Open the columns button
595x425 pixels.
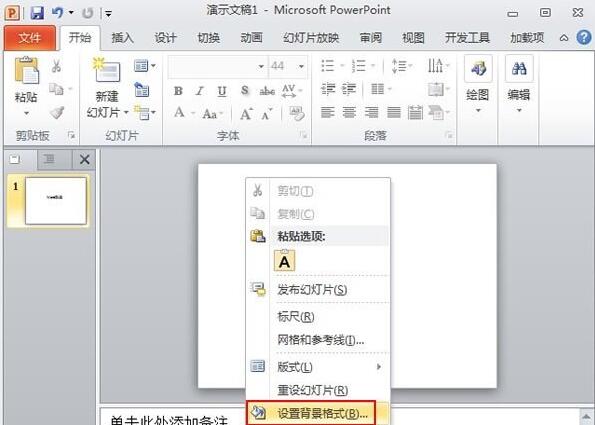click(381, 89)
